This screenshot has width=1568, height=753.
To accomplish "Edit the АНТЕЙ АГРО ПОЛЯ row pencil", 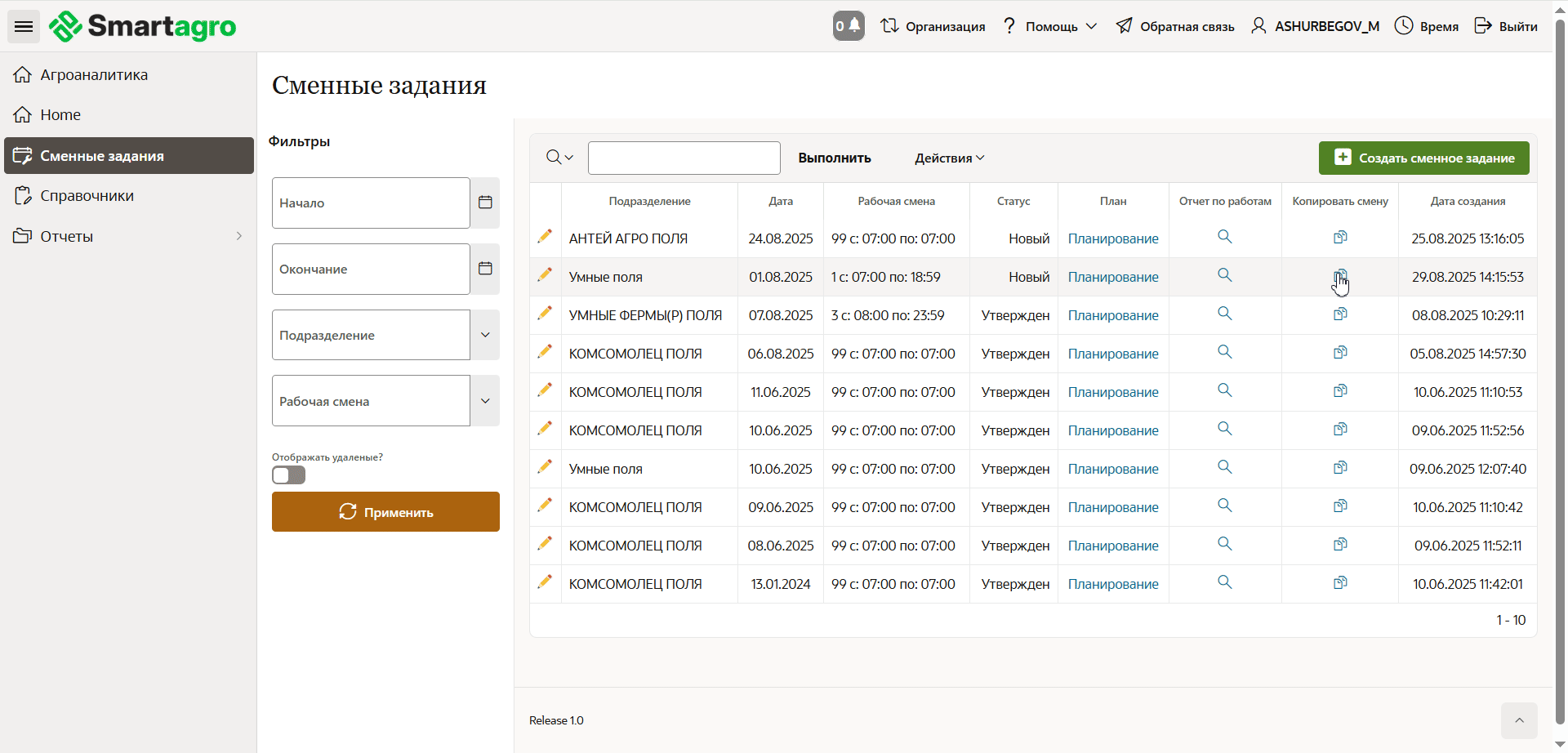I will click(x=545, y=237).
